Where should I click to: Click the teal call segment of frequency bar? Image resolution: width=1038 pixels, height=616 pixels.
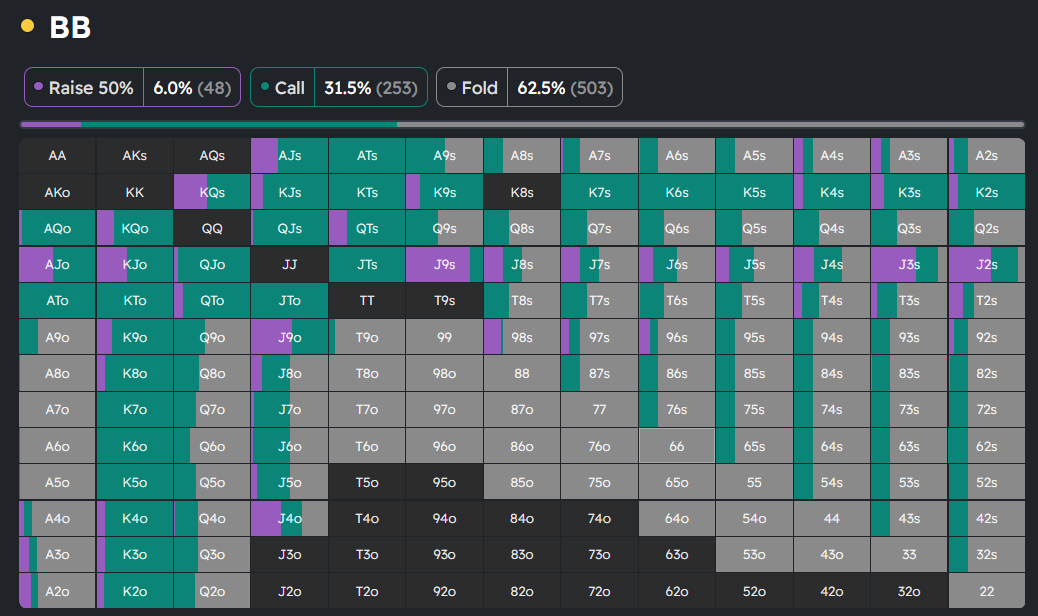tap(238, 125)
